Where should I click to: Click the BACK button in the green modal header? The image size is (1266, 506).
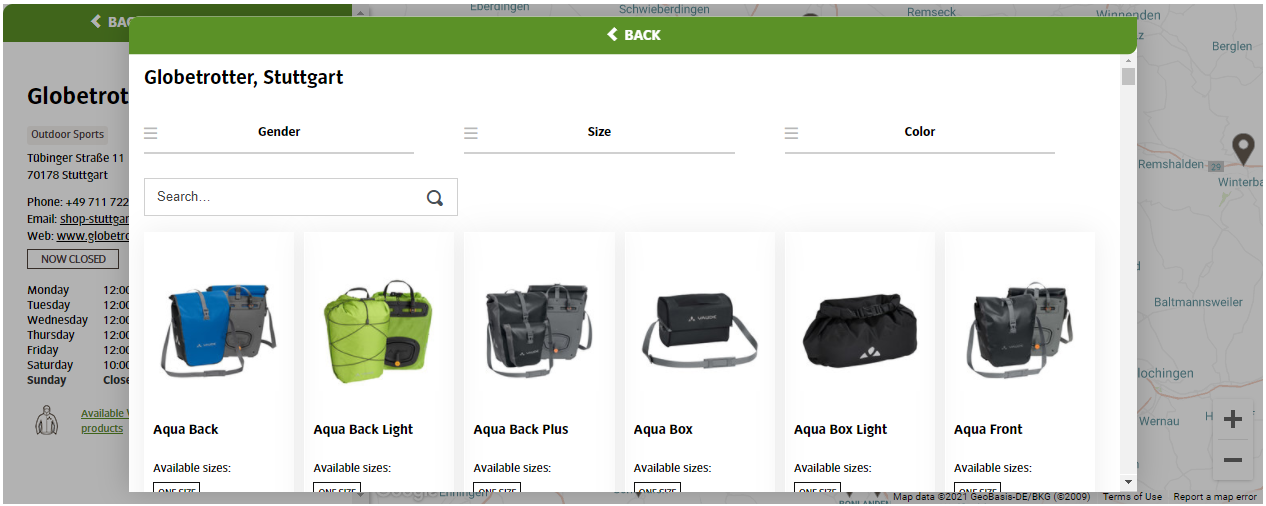tap(633, 35)
